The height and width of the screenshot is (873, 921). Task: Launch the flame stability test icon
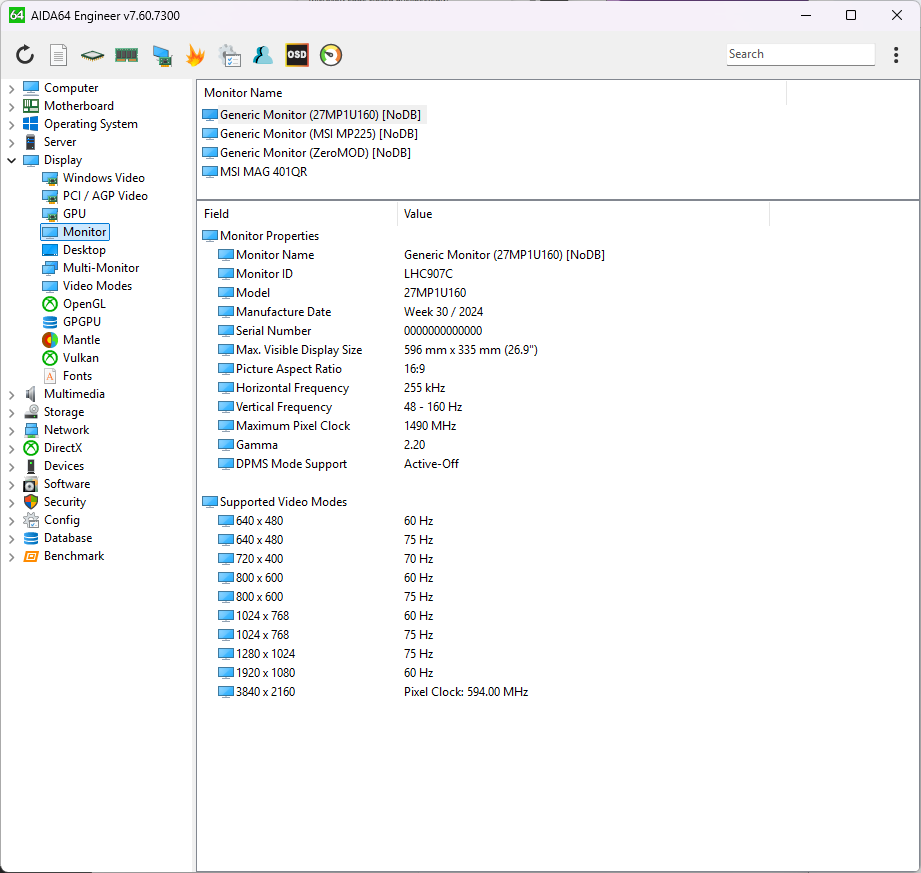(x=196, y=55)
